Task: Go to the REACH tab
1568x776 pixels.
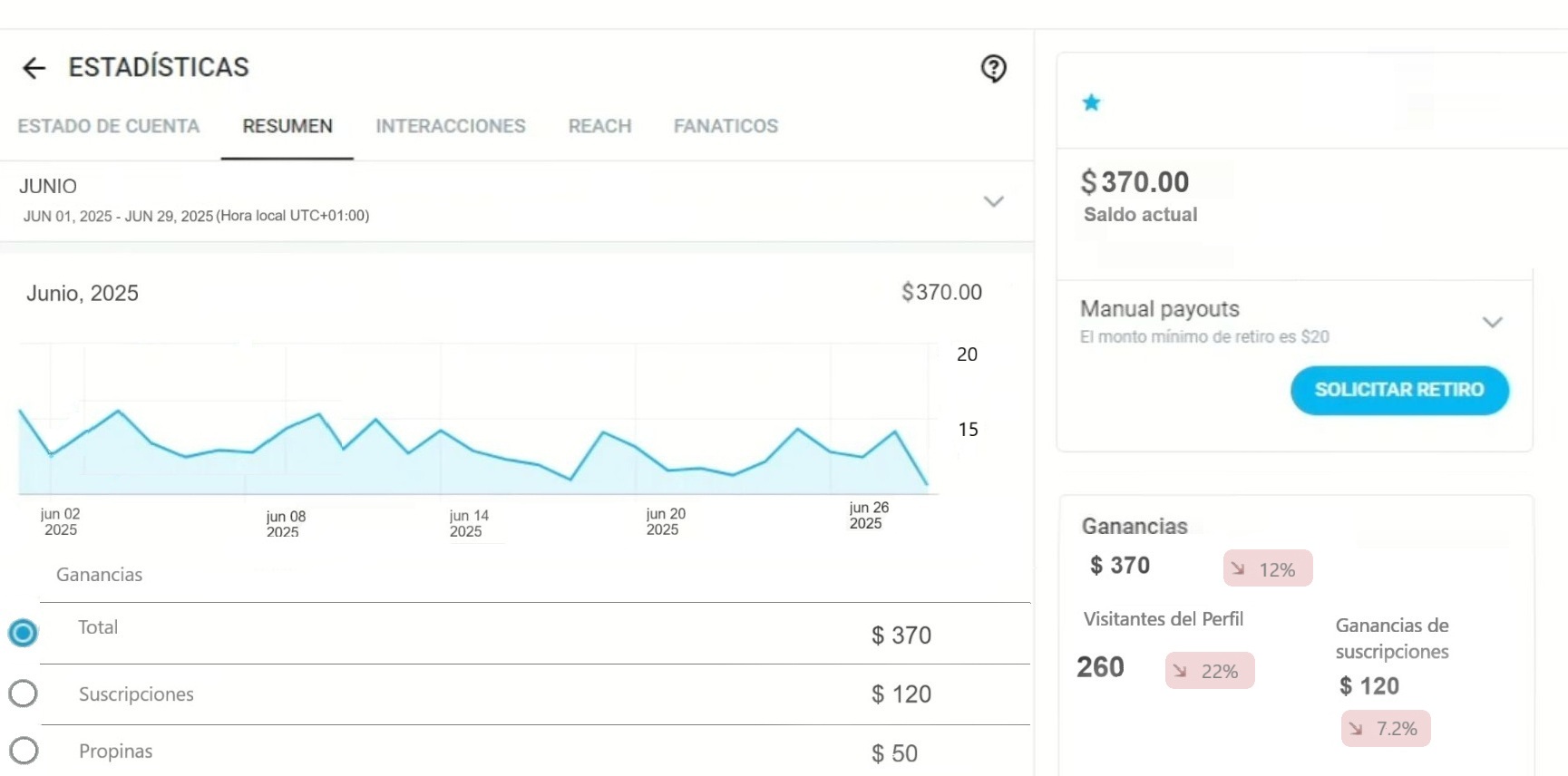Action: (x=599, y=126)
